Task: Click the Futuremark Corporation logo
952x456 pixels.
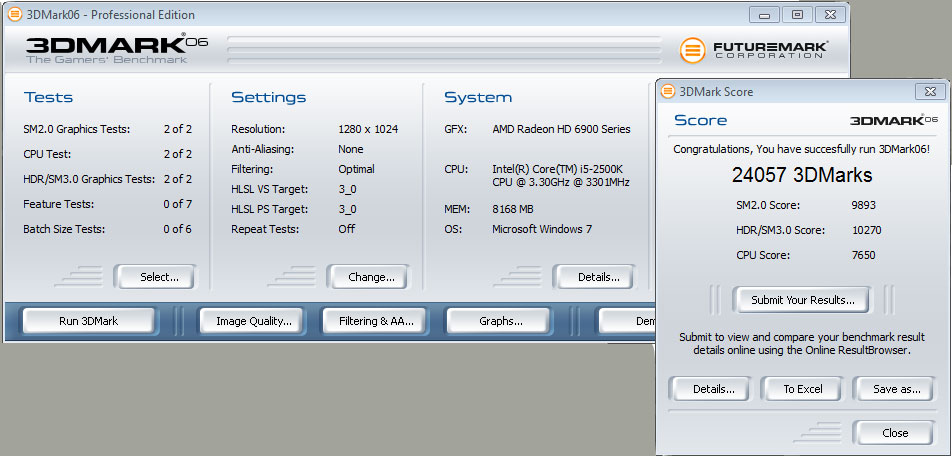Action: point(753,50)
